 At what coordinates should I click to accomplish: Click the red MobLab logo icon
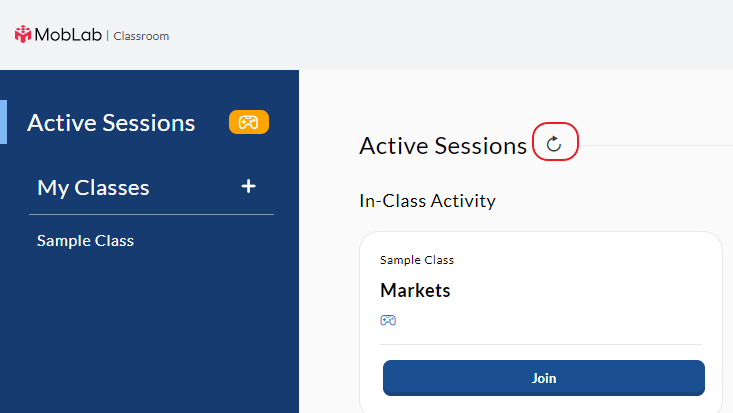click(22, 34)
